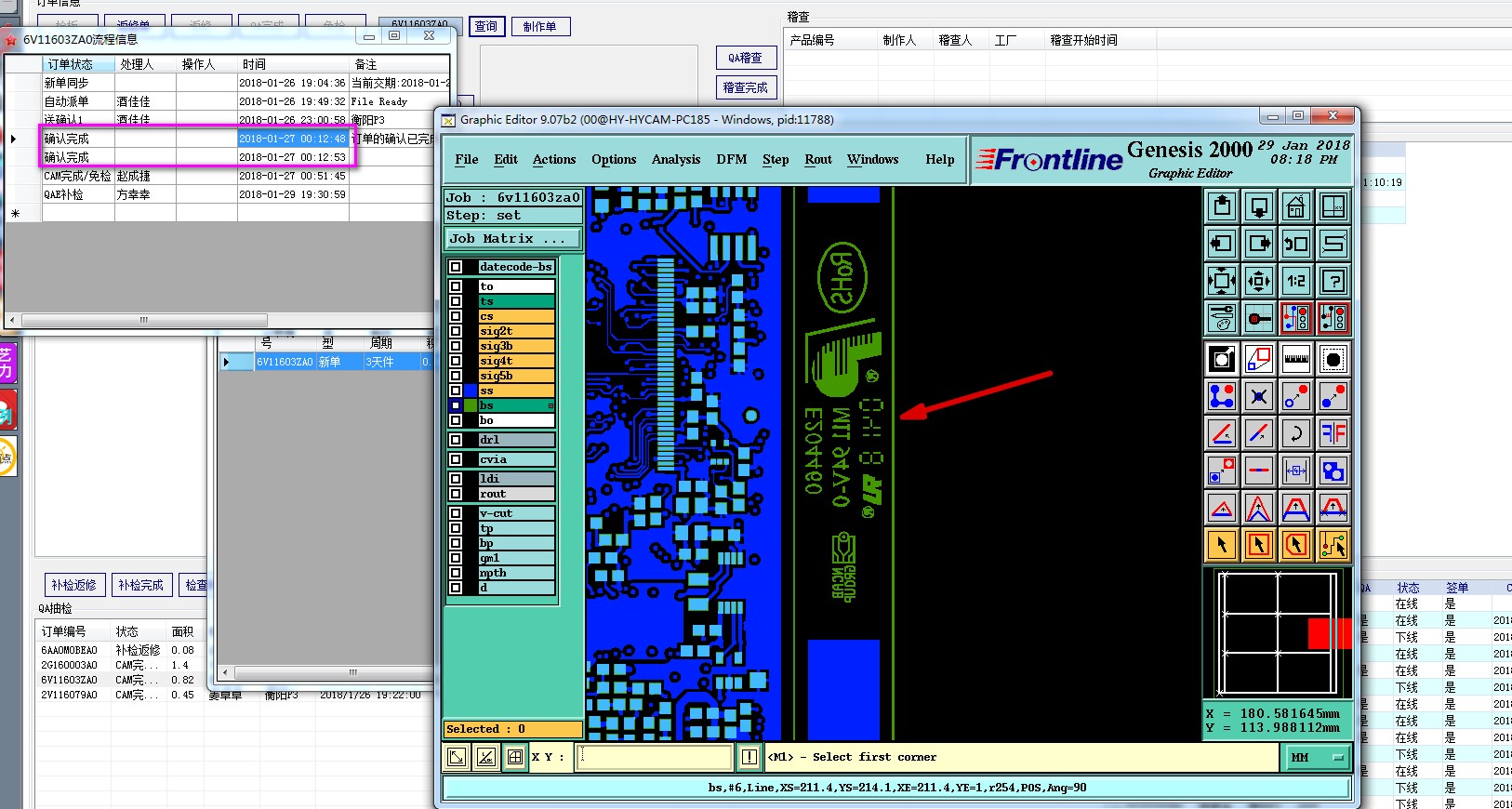Viewport: 1512px width, 809px height.
Task: Select 6AA0MOBEA0 row in QA抽检 table
Action: (x=119, y=650)
